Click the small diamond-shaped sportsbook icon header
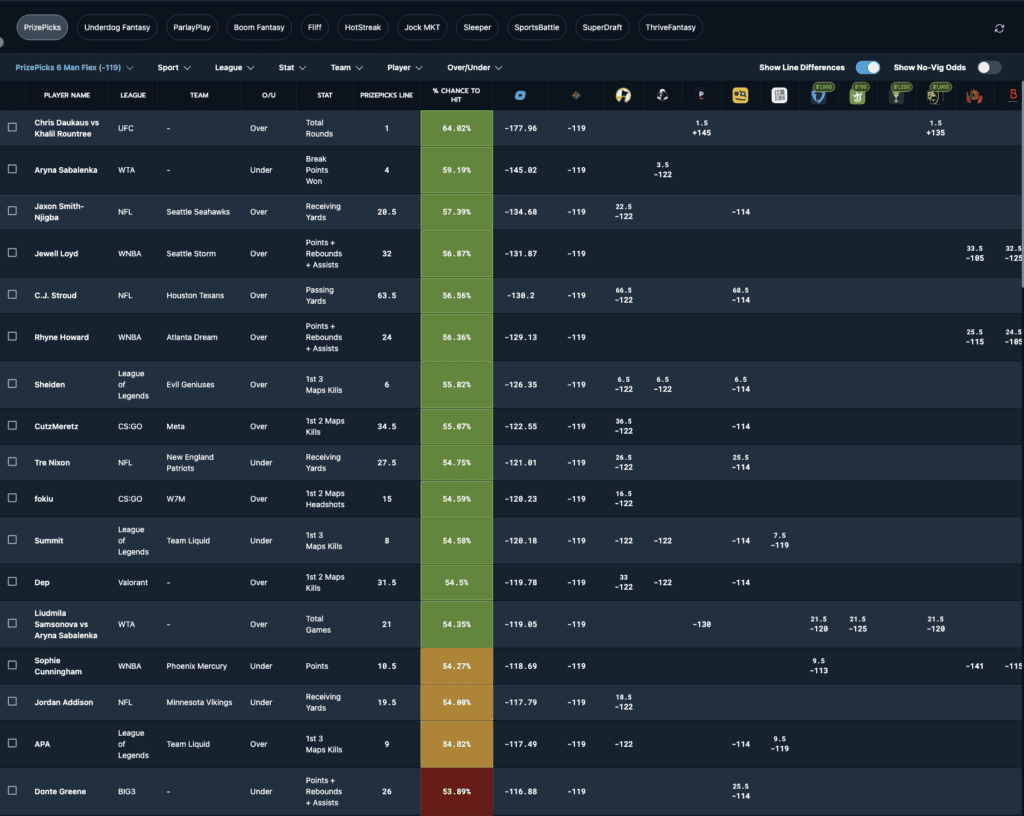 (x=576, y=95)
